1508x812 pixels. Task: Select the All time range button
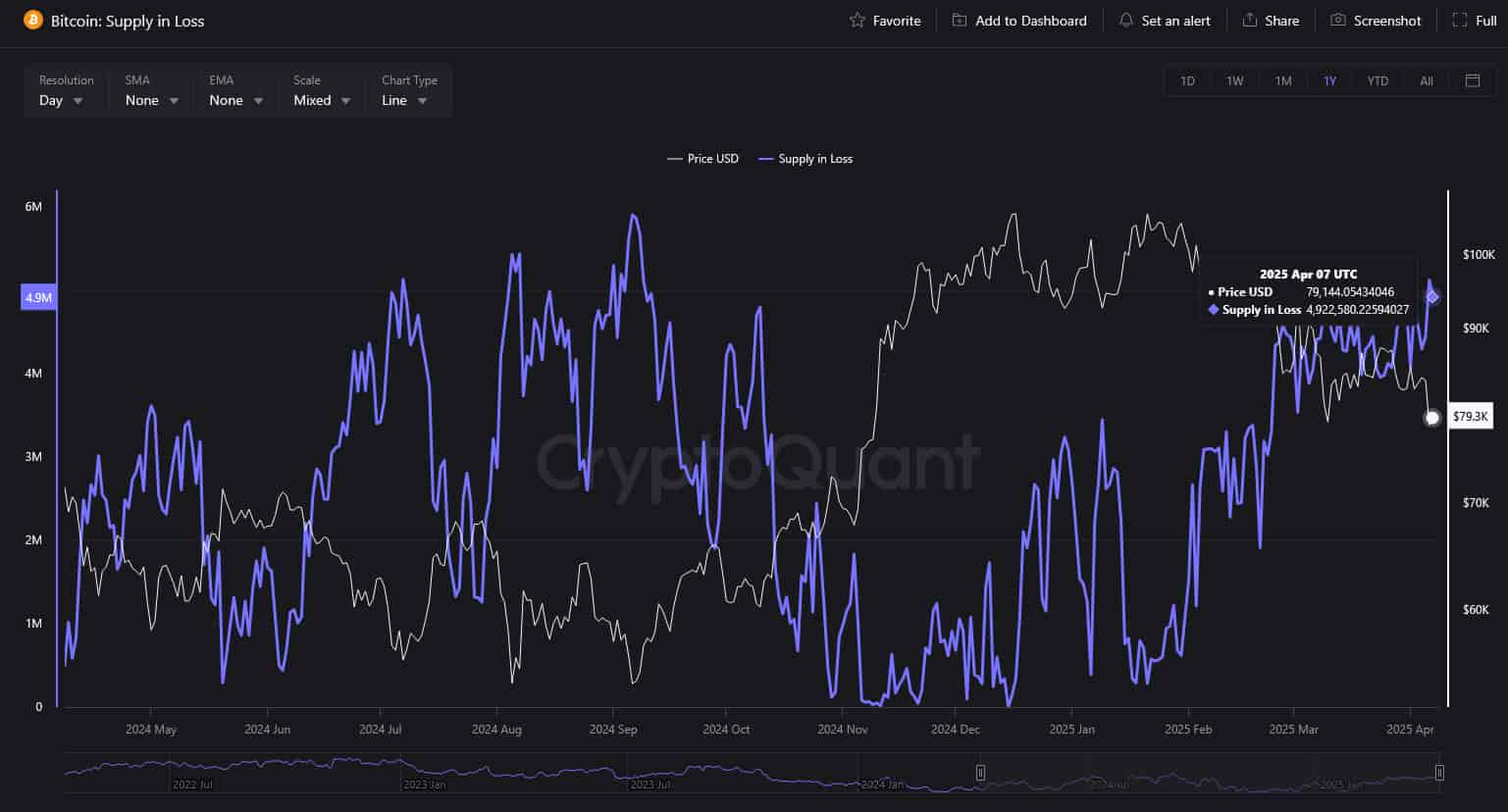pos(1426,80)
